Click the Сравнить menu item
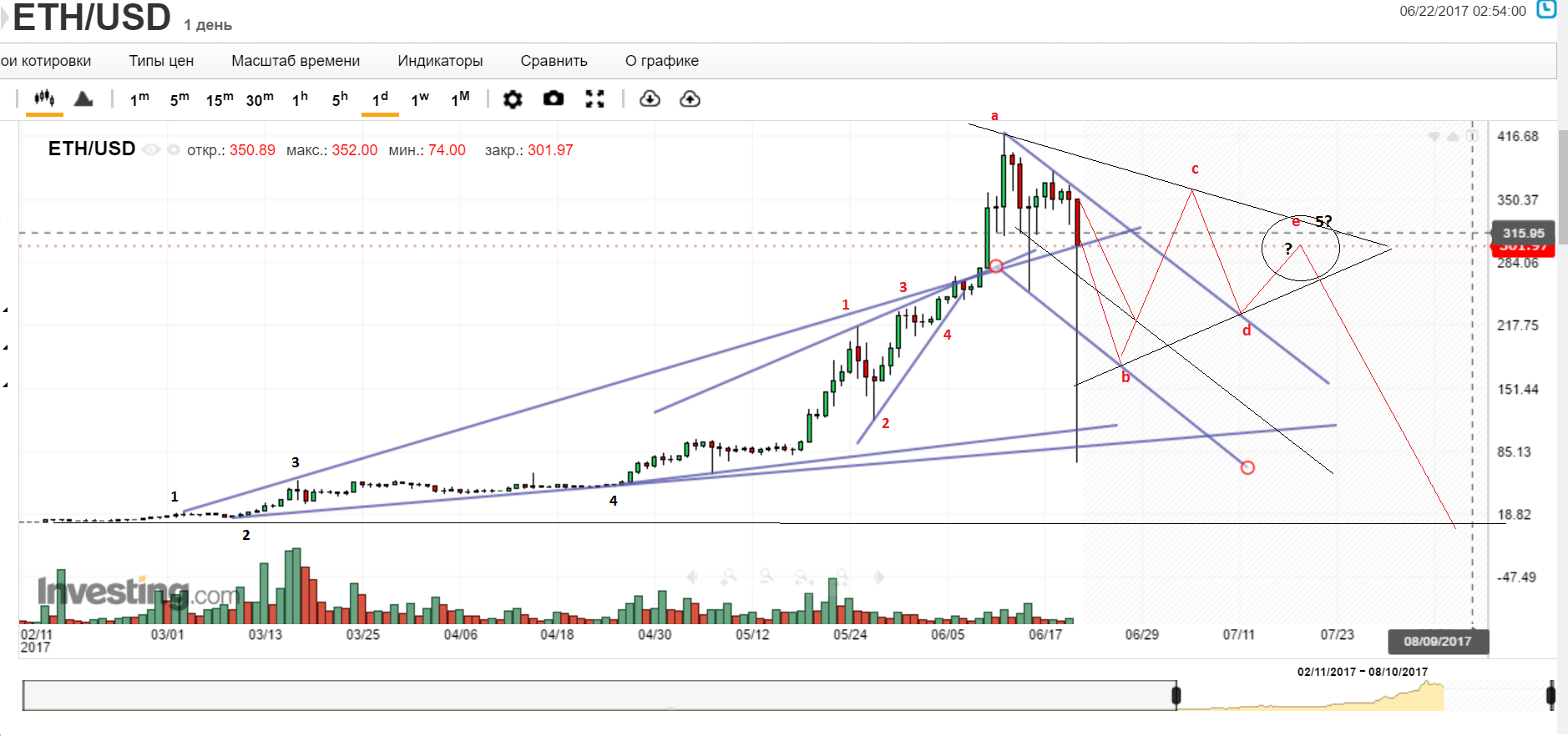Screen dimensions: 1568x736 pyautogui.click(x=554, y=61)
